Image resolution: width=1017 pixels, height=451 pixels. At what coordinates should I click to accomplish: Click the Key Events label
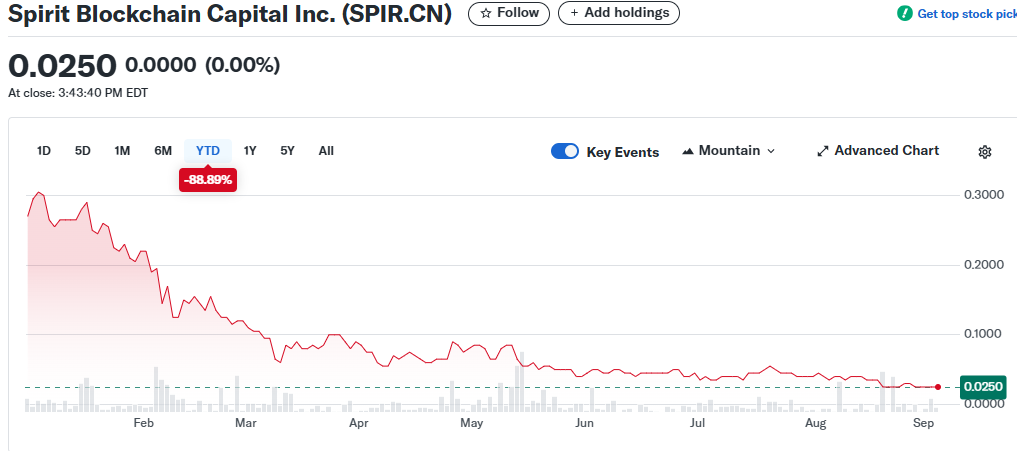click(623, 152)
